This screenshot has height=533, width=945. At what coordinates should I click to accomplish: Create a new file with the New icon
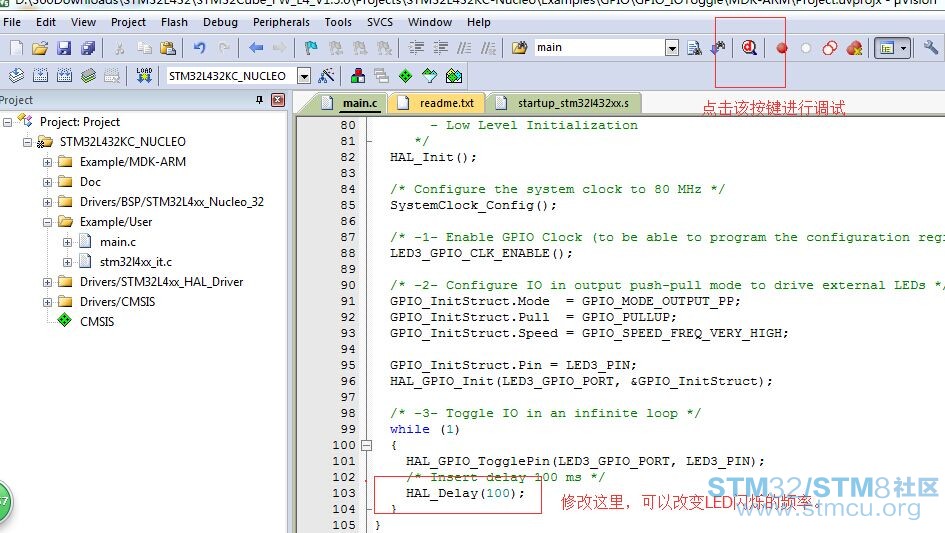pos(17,48)
